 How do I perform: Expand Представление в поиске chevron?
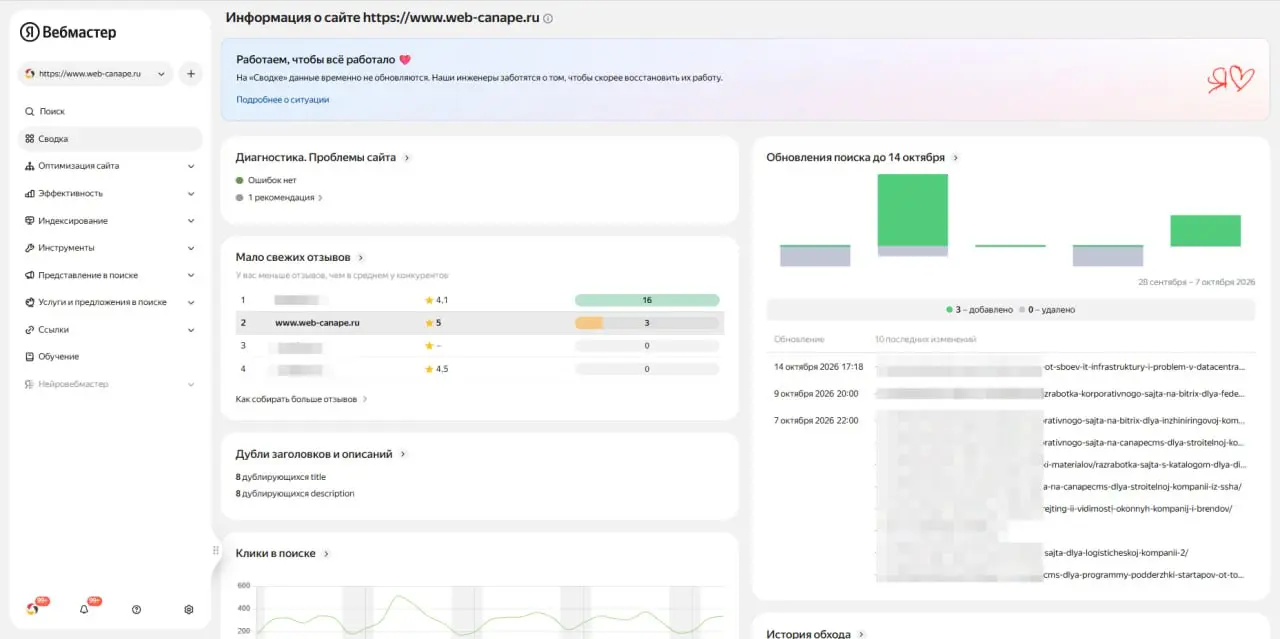tap(190, 275)
